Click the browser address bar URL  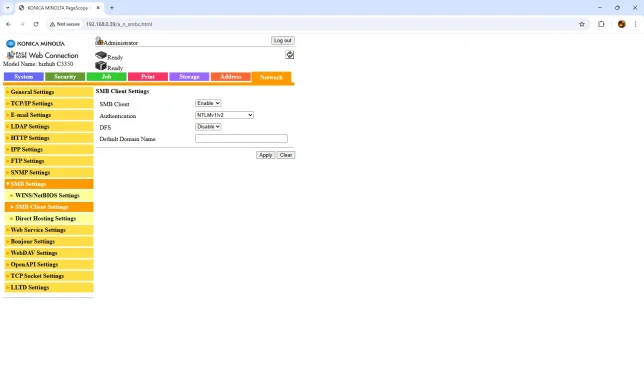click(119, 24)
